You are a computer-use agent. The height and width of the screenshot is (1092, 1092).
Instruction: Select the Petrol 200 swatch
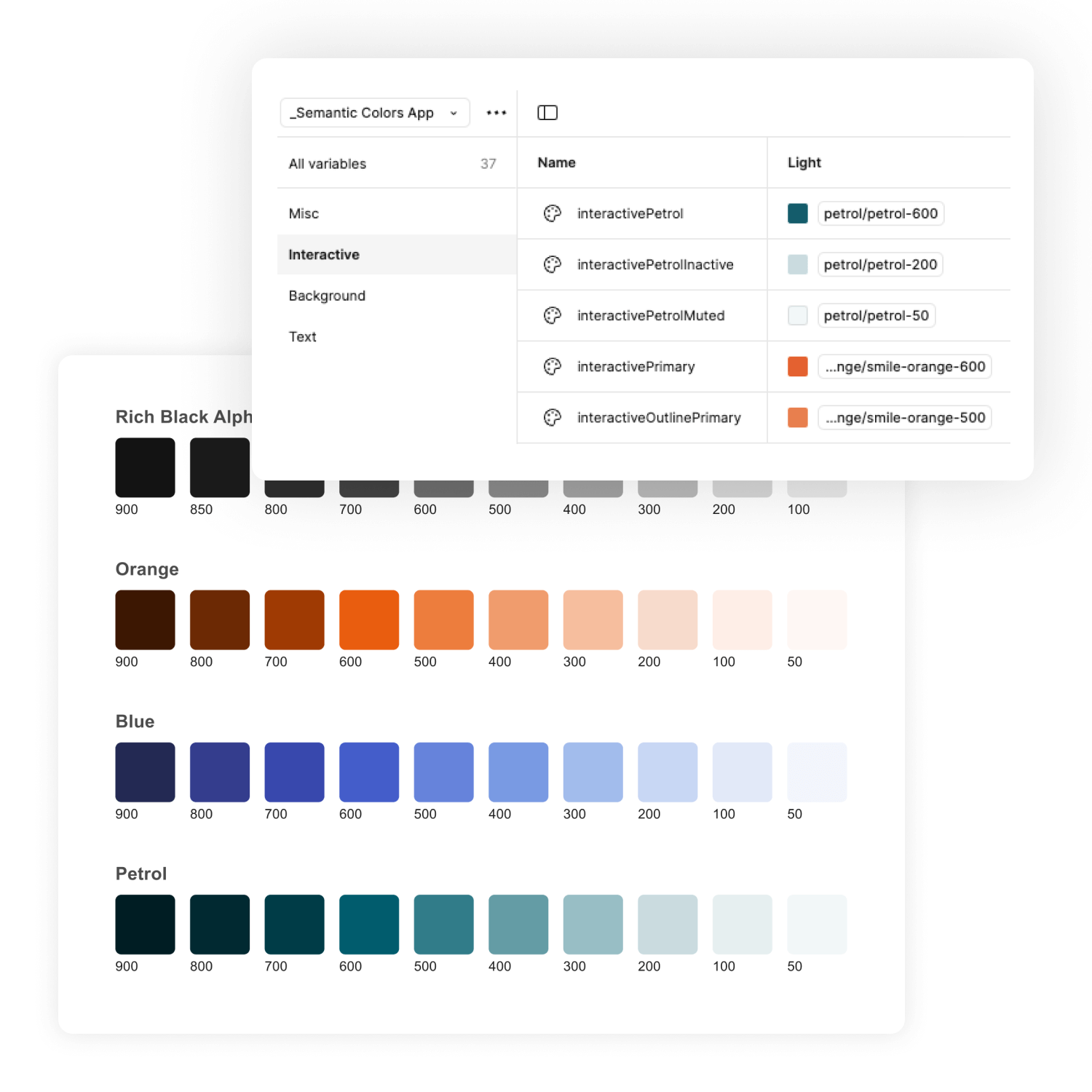668,925
